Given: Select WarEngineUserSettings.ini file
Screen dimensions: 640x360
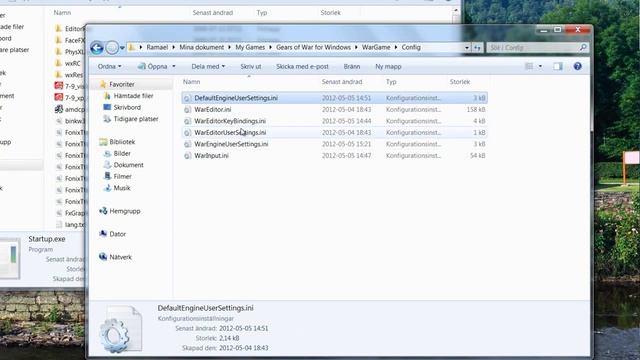Looking at the screenshot, I should coord(334,144).
